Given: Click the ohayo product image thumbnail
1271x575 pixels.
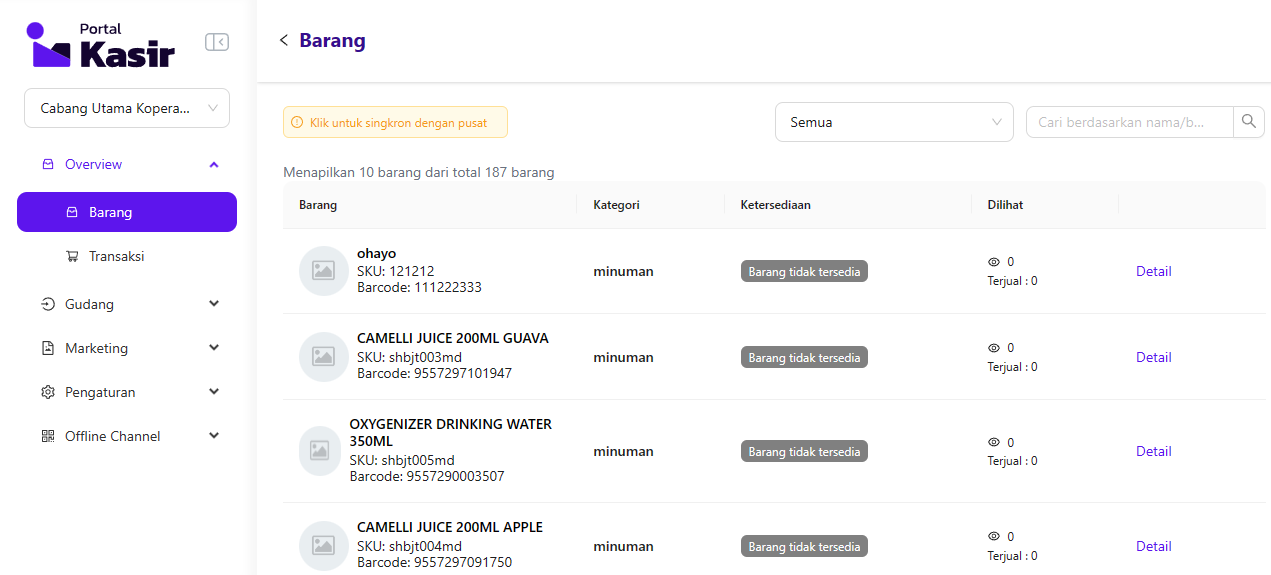Looking at the screenshot, I should pos(323,271).
